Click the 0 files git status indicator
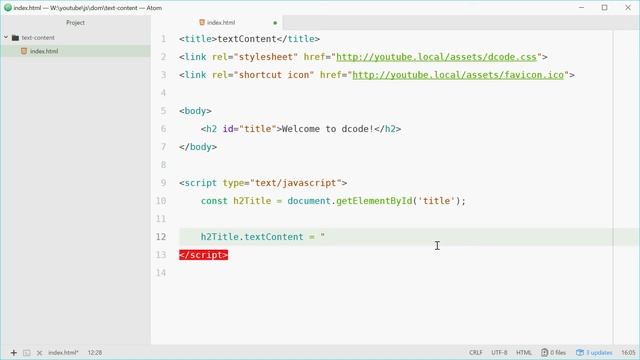This screenshot has width=640, height=360. tap(553, 353)
